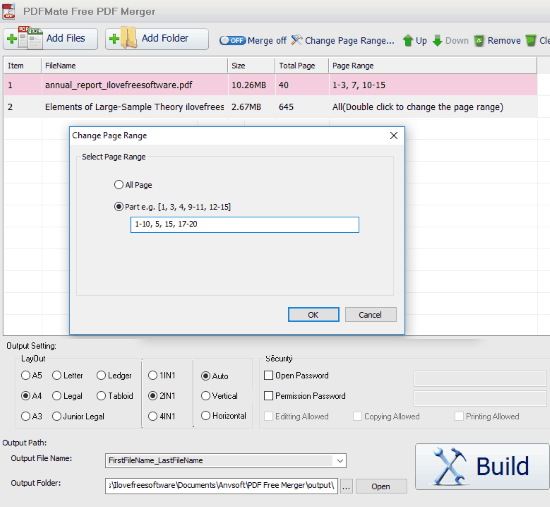Screen dimensions: 550x507
Task: Open the output folder
Action: click(x=381, y=487)
